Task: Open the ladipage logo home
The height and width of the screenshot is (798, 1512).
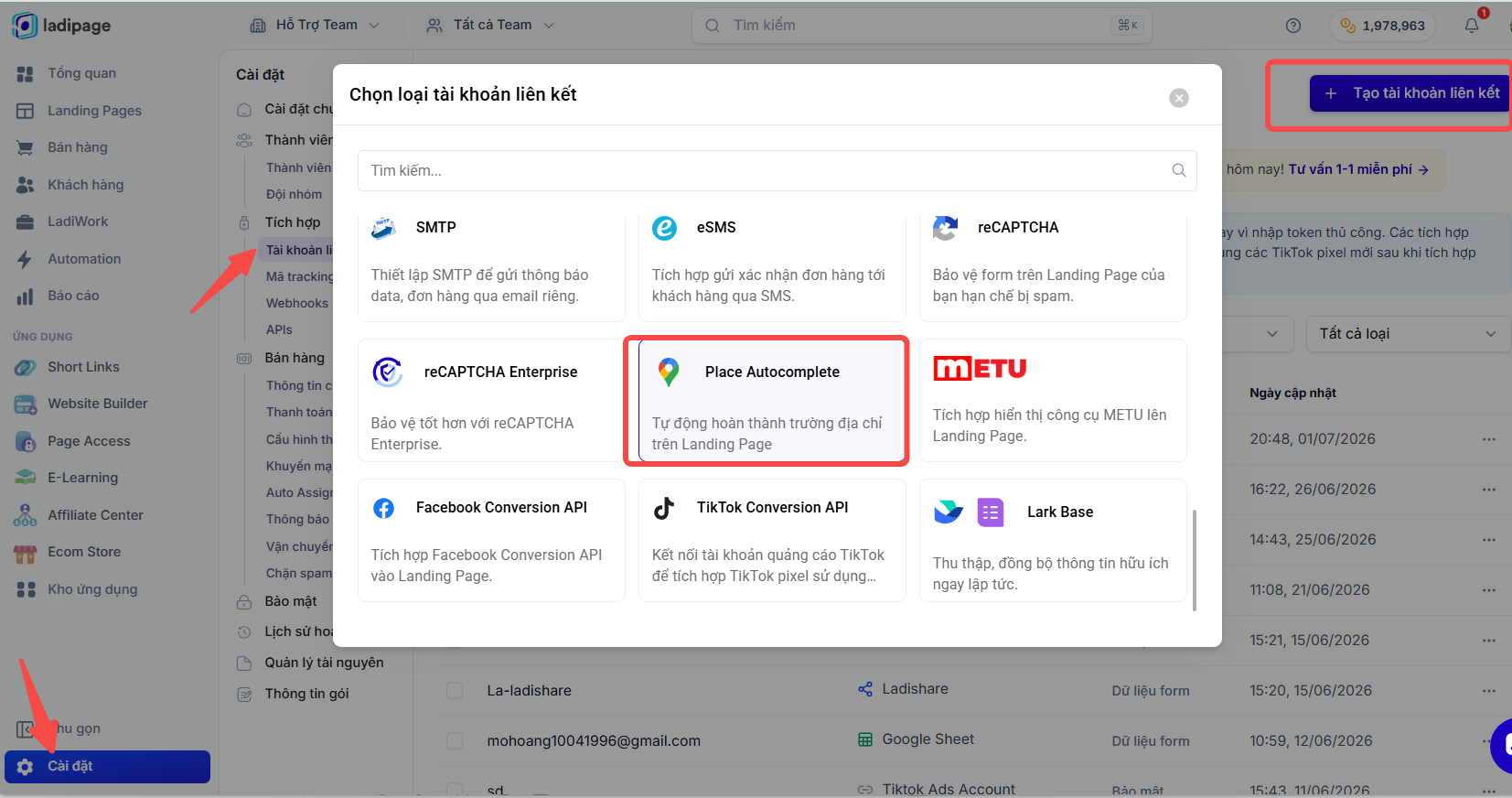Action: [x=61, y=26]
